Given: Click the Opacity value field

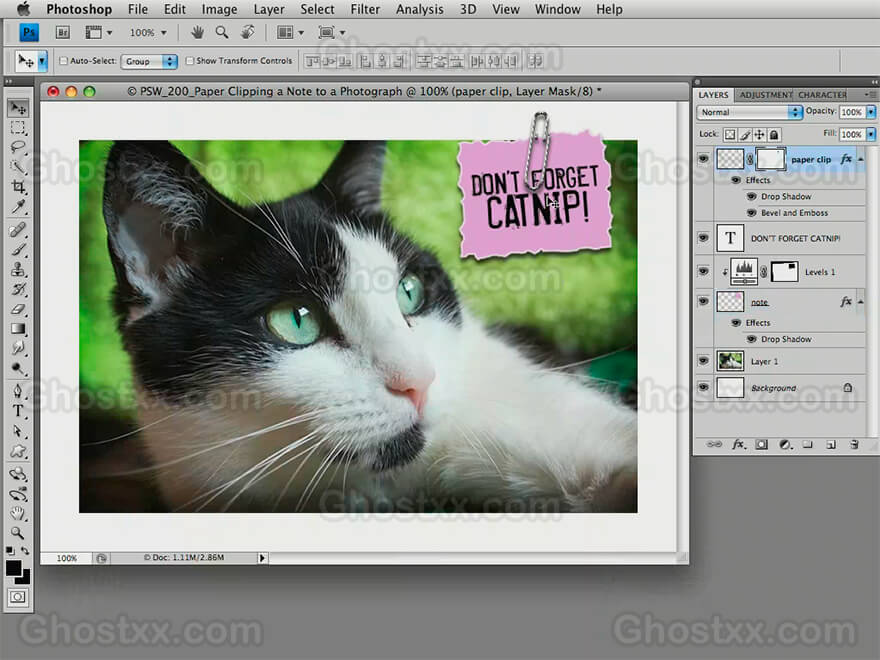Looking at the screenshot, I should click(851, 112).
